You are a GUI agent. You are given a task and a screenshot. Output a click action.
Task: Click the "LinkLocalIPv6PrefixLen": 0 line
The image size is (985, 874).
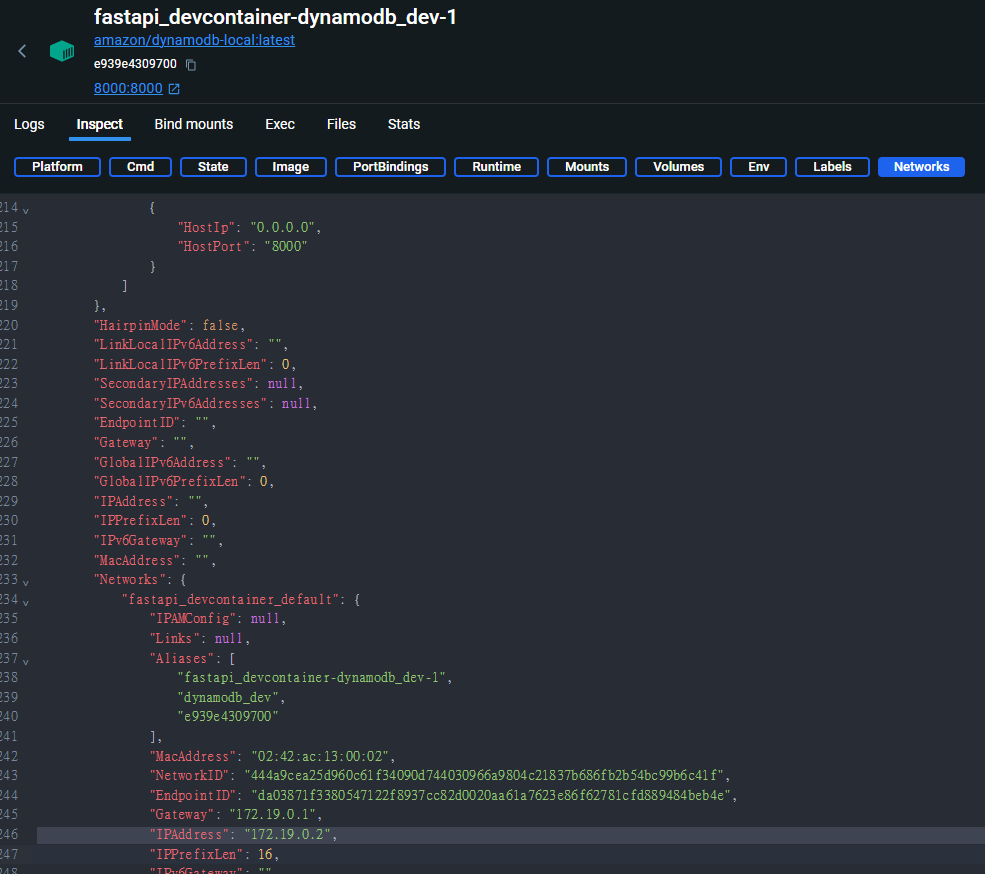tap(194, 364)
